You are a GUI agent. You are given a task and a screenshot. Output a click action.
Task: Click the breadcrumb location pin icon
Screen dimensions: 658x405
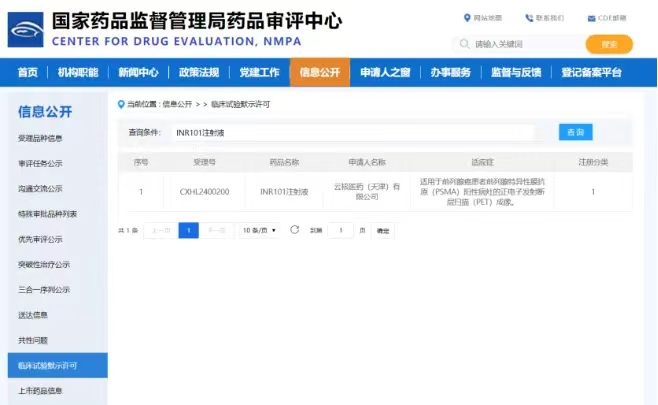pyautogui.click(x=121, y=104)
